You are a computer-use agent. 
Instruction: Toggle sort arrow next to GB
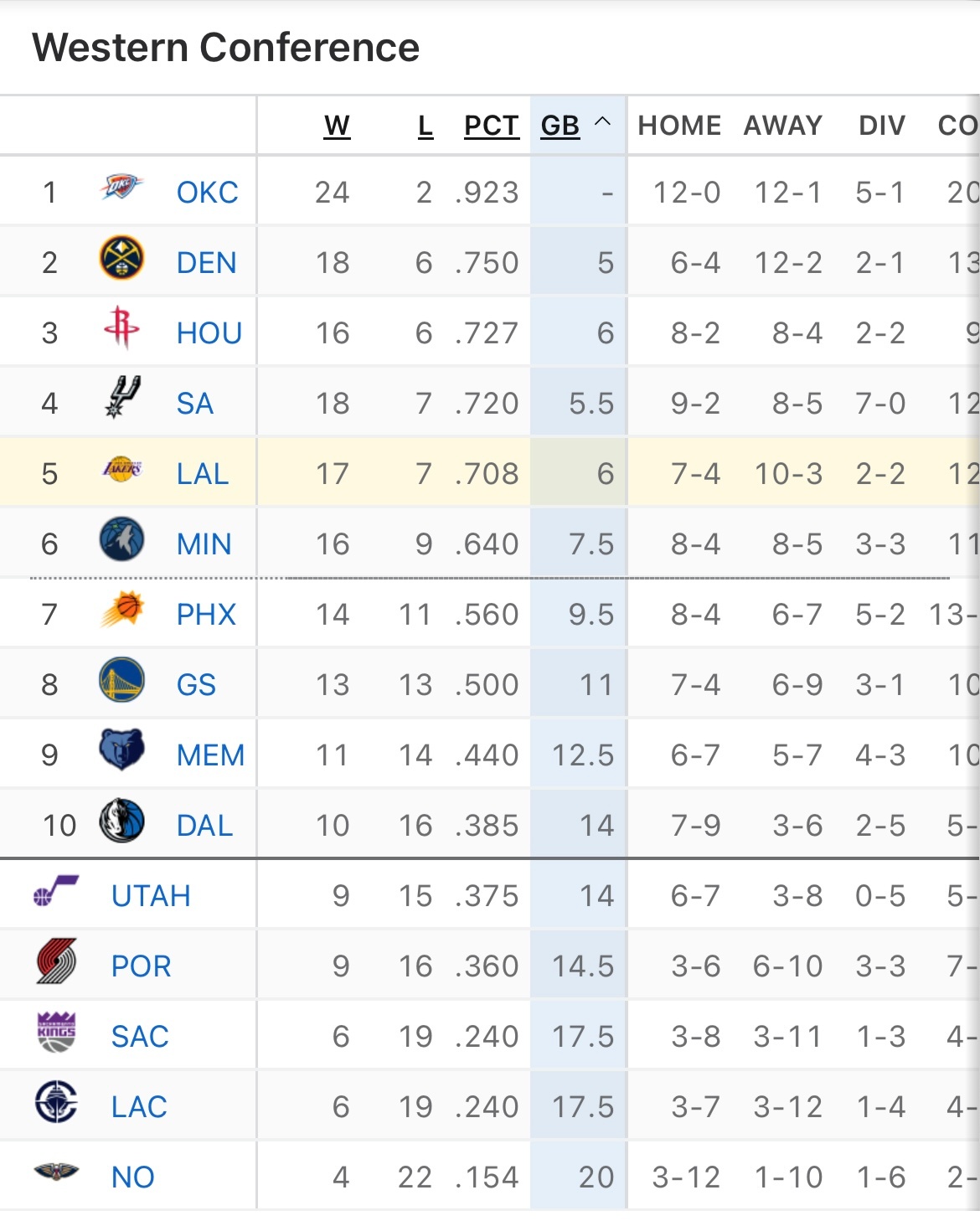[602, 122]
